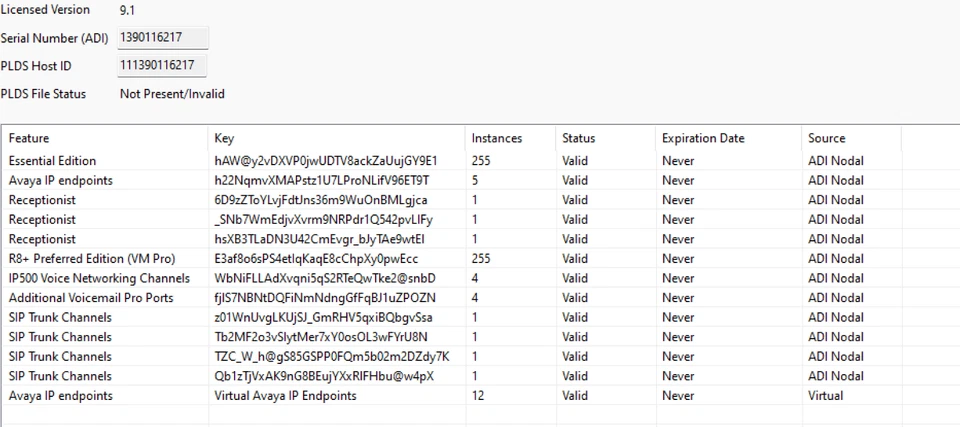Screen dimensions: 960x427
Task: Select the IP500 Voice Networking Channels row
Action: (x=99, y=278)
